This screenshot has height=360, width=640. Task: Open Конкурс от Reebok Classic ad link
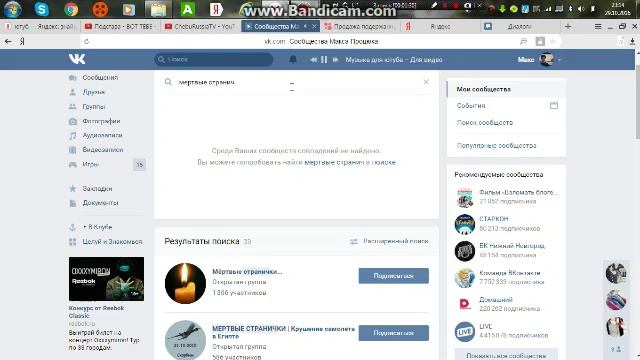96,312
